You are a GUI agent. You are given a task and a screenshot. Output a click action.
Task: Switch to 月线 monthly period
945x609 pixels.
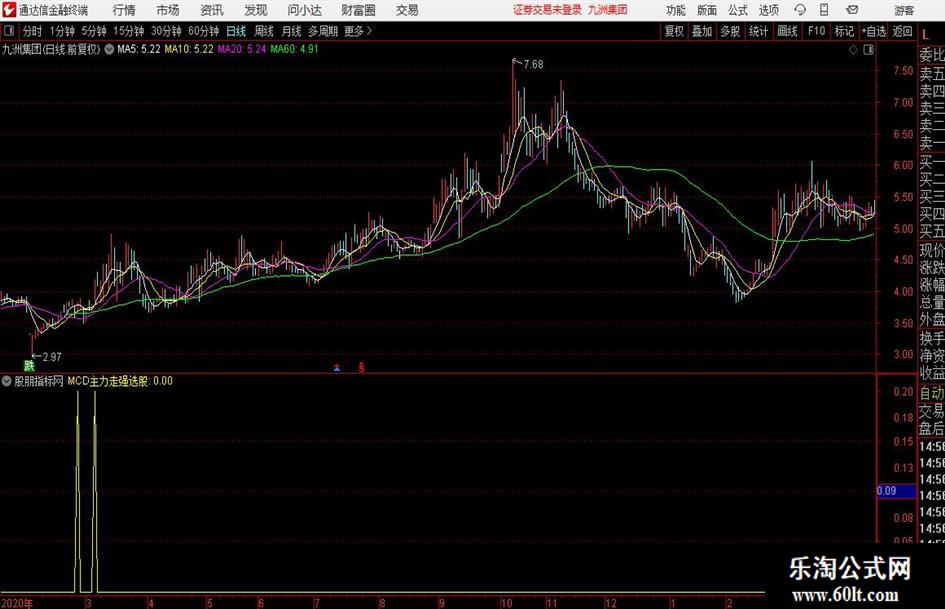(292, 31)
